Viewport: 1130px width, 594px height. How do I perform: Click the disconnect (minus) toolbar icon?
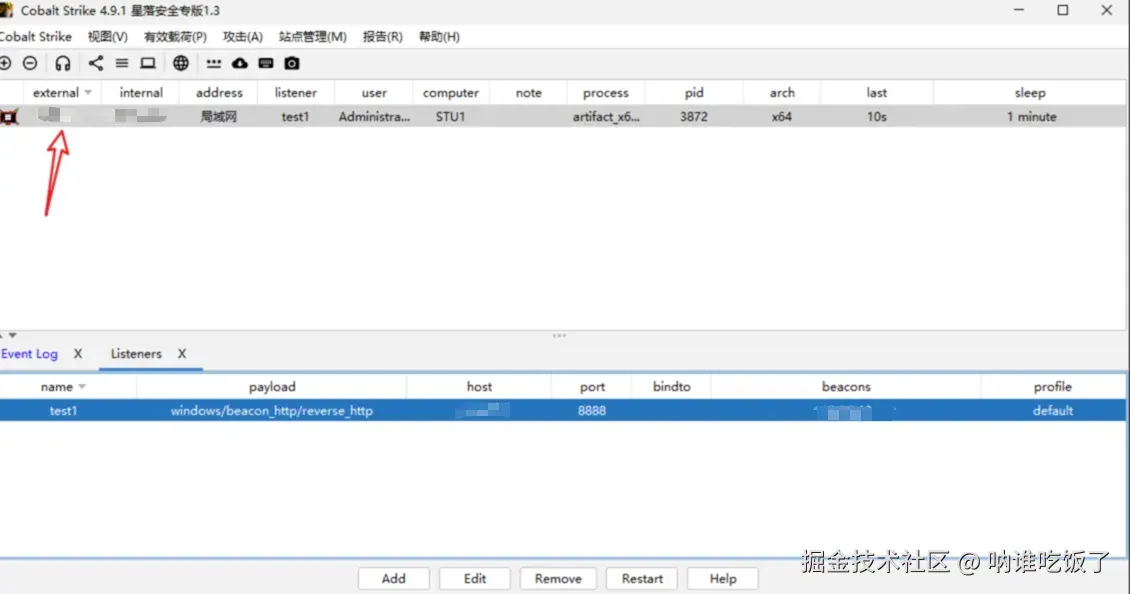[30, 63]
